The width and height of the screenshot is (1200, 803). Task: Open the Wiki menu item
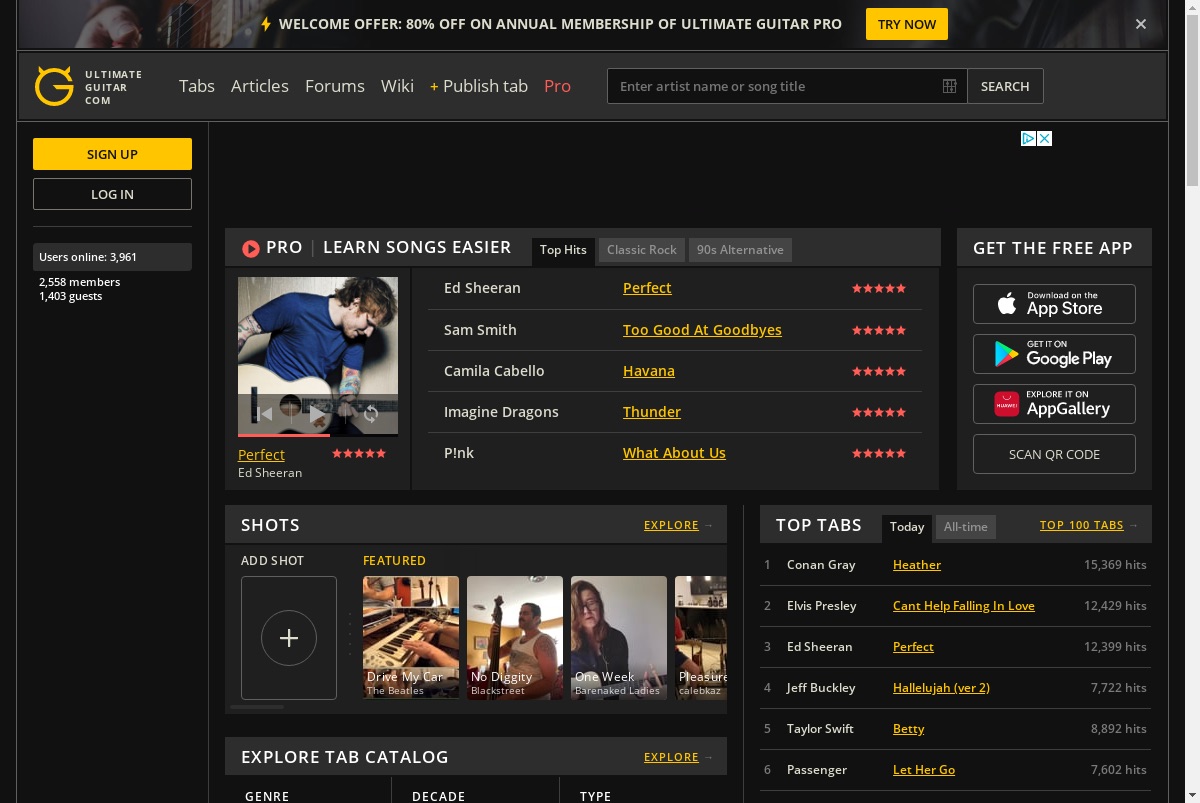[397, 86]
